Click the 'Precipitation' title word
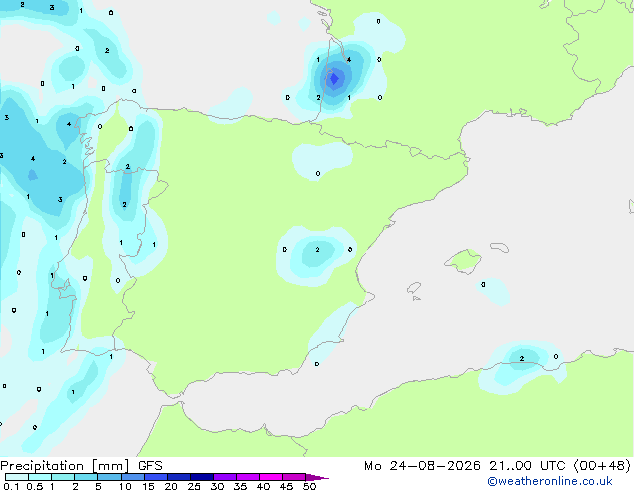Screen dimensions: 634x490 [42, 466]
